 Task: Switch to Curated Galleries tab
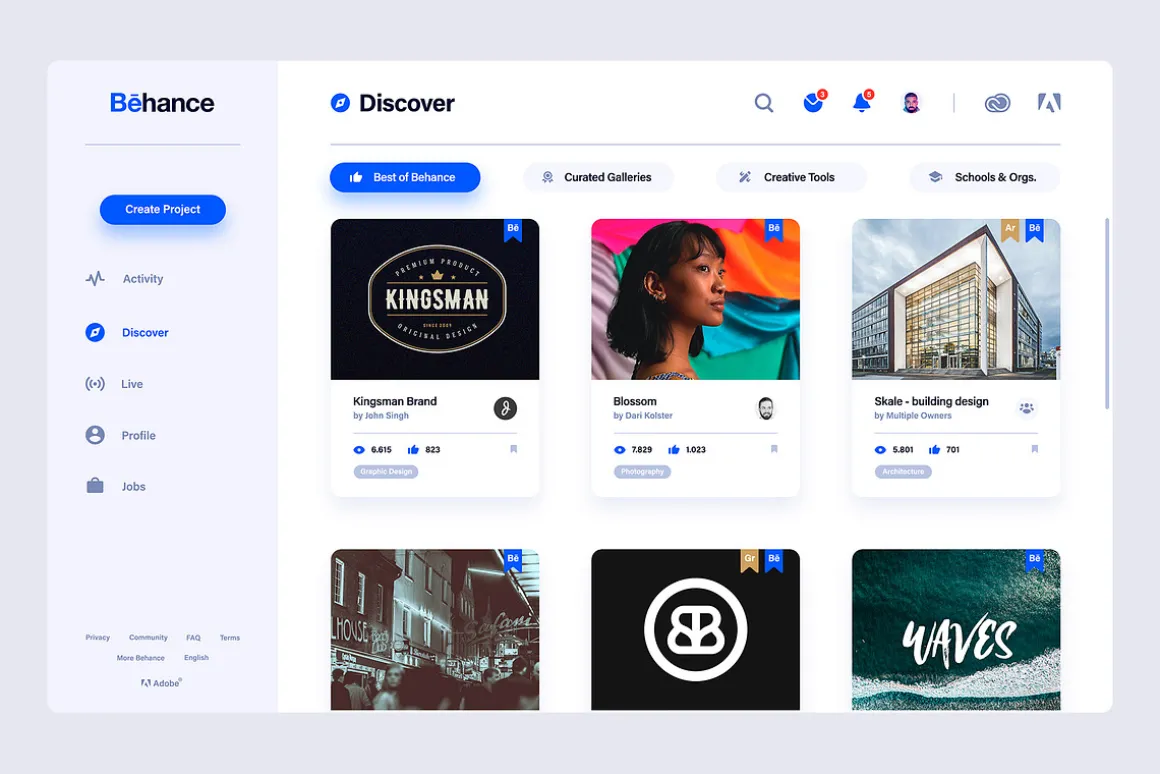(598, 178)
